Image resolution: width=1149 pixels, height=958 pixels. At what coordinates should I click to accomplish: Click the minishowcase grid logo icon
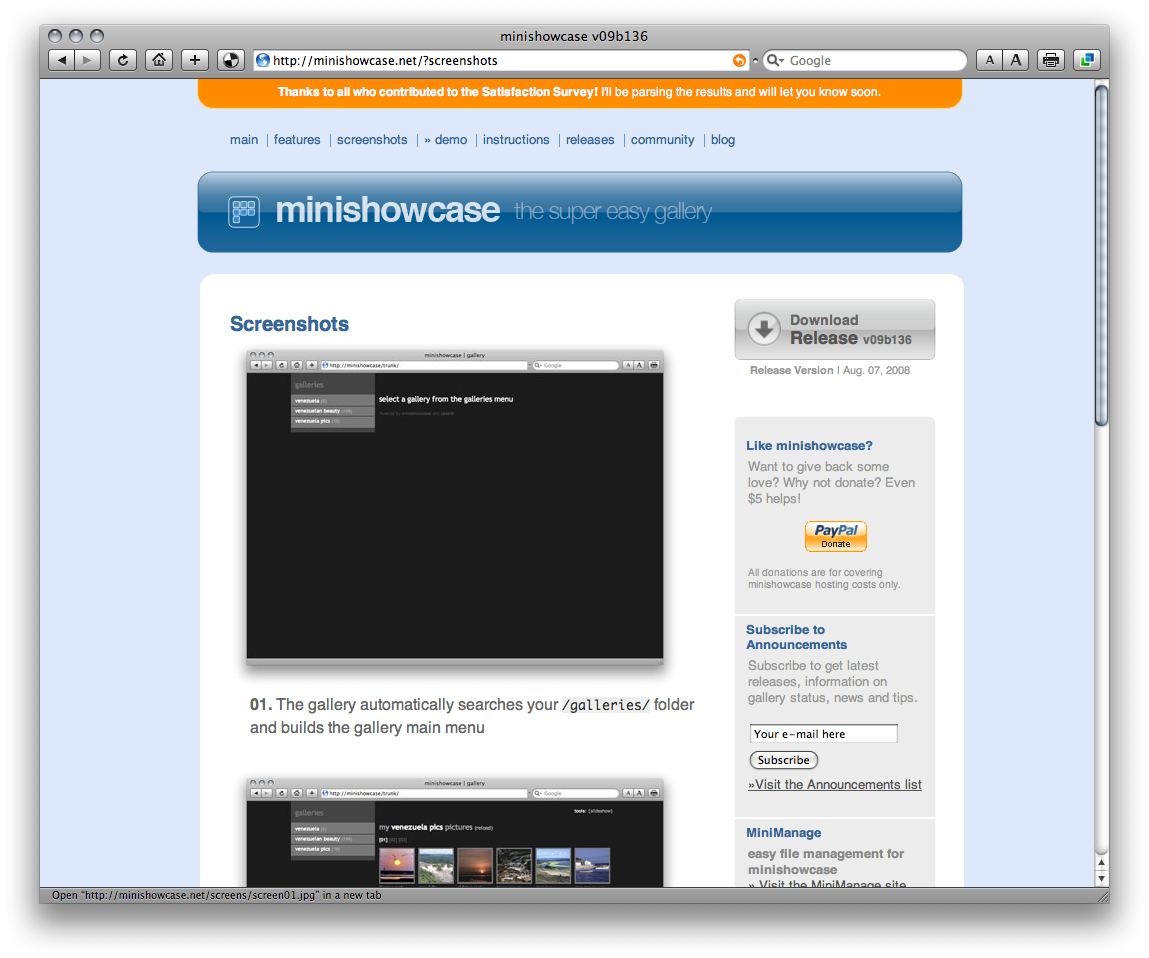(244, 212)
